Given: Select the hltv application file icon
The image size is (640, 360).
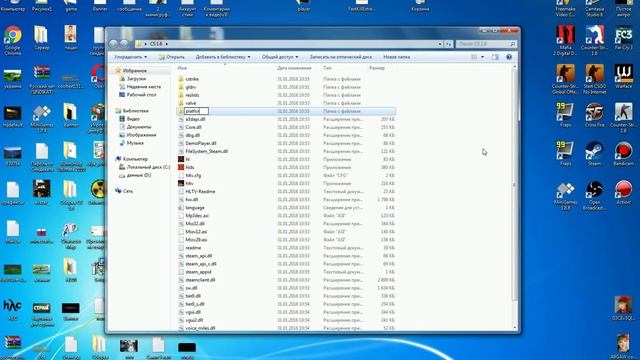Looking at the screenshot, I should click(x=181, y=183).
